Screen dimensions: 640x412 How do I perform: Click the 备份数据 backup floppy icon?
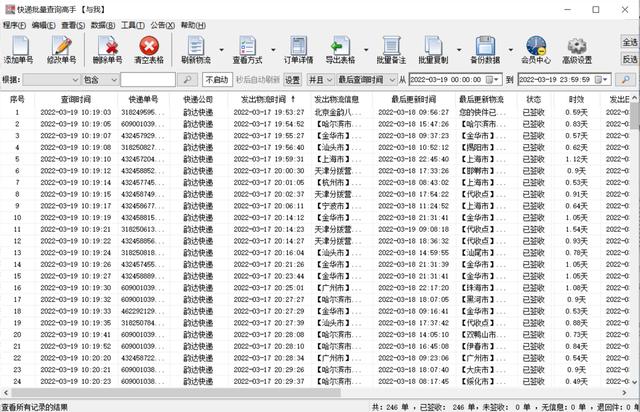click(x=485, y=49)
